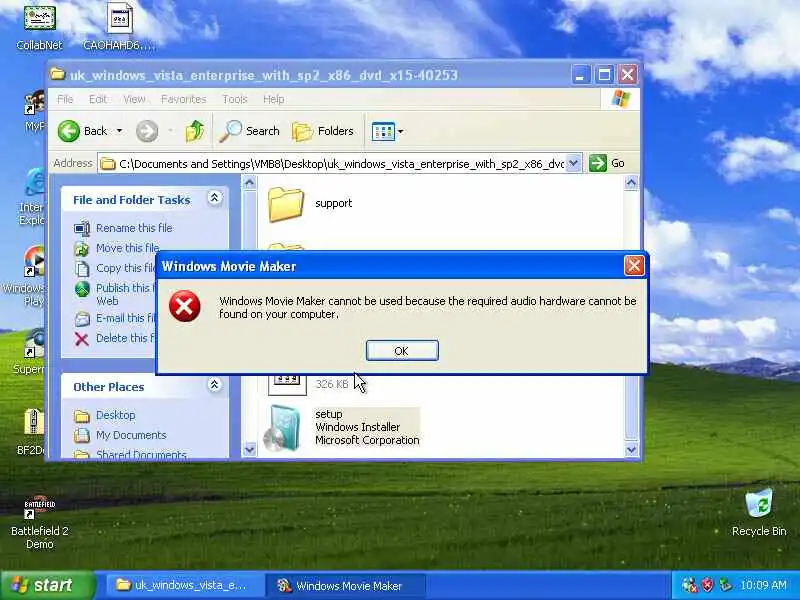Click the task pane scrollbar up arrow

click(x=249, y=183)
